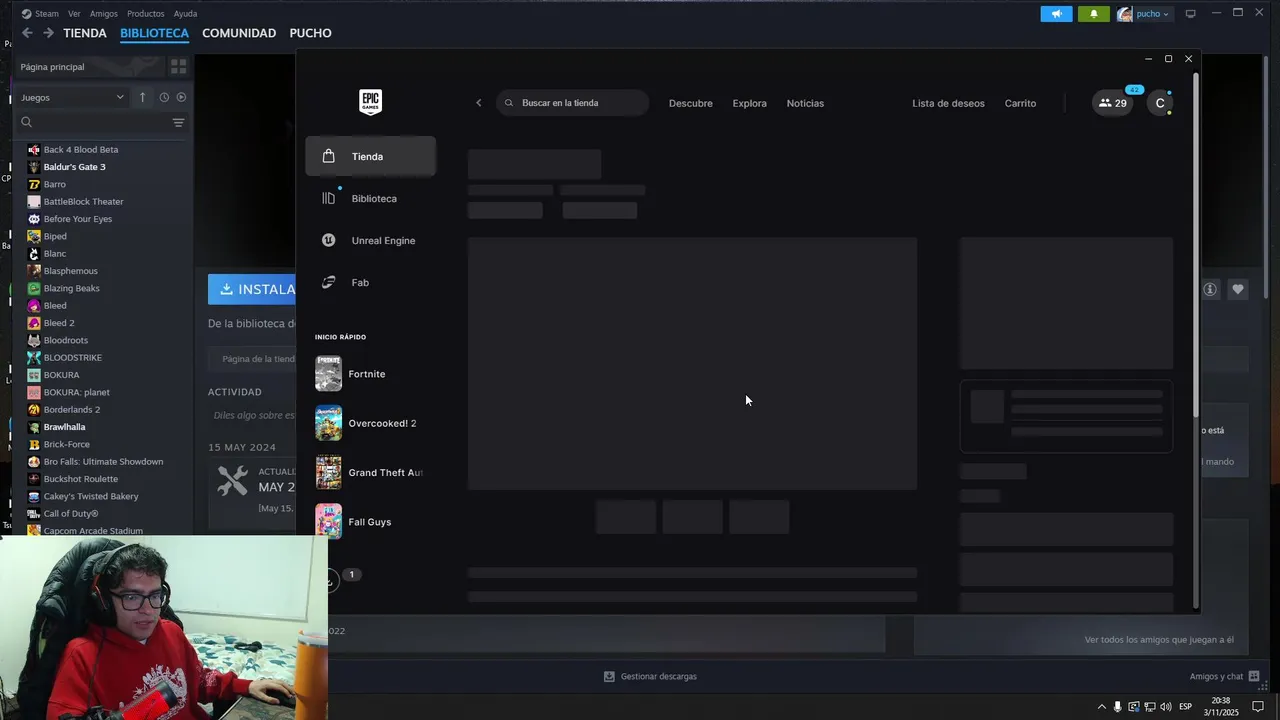The width and height of the screenshot is (1280, 720).
Task: Click the Epic Games logo
Action: (x=370, y=102)
